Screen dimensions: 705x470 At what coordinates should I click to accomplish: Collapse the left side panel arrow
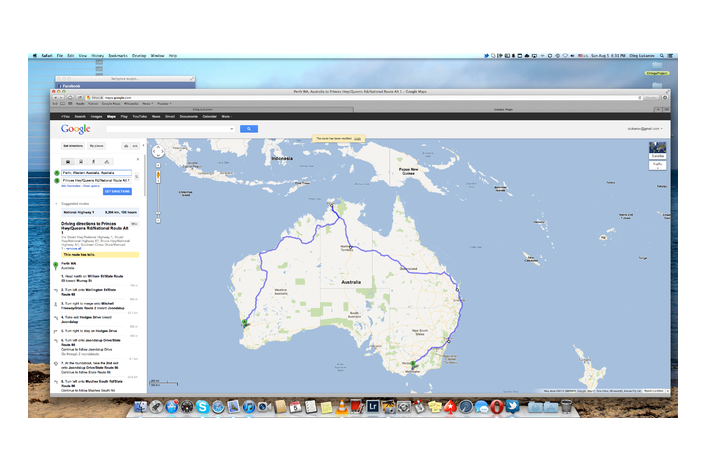point(144,145)
